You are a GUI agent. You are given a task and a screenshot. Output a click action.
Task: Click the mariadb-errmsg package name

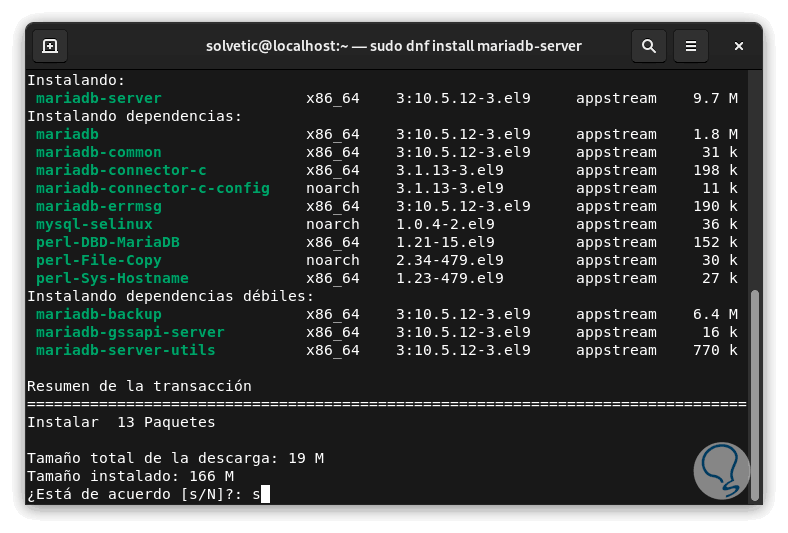pos(98,206)
